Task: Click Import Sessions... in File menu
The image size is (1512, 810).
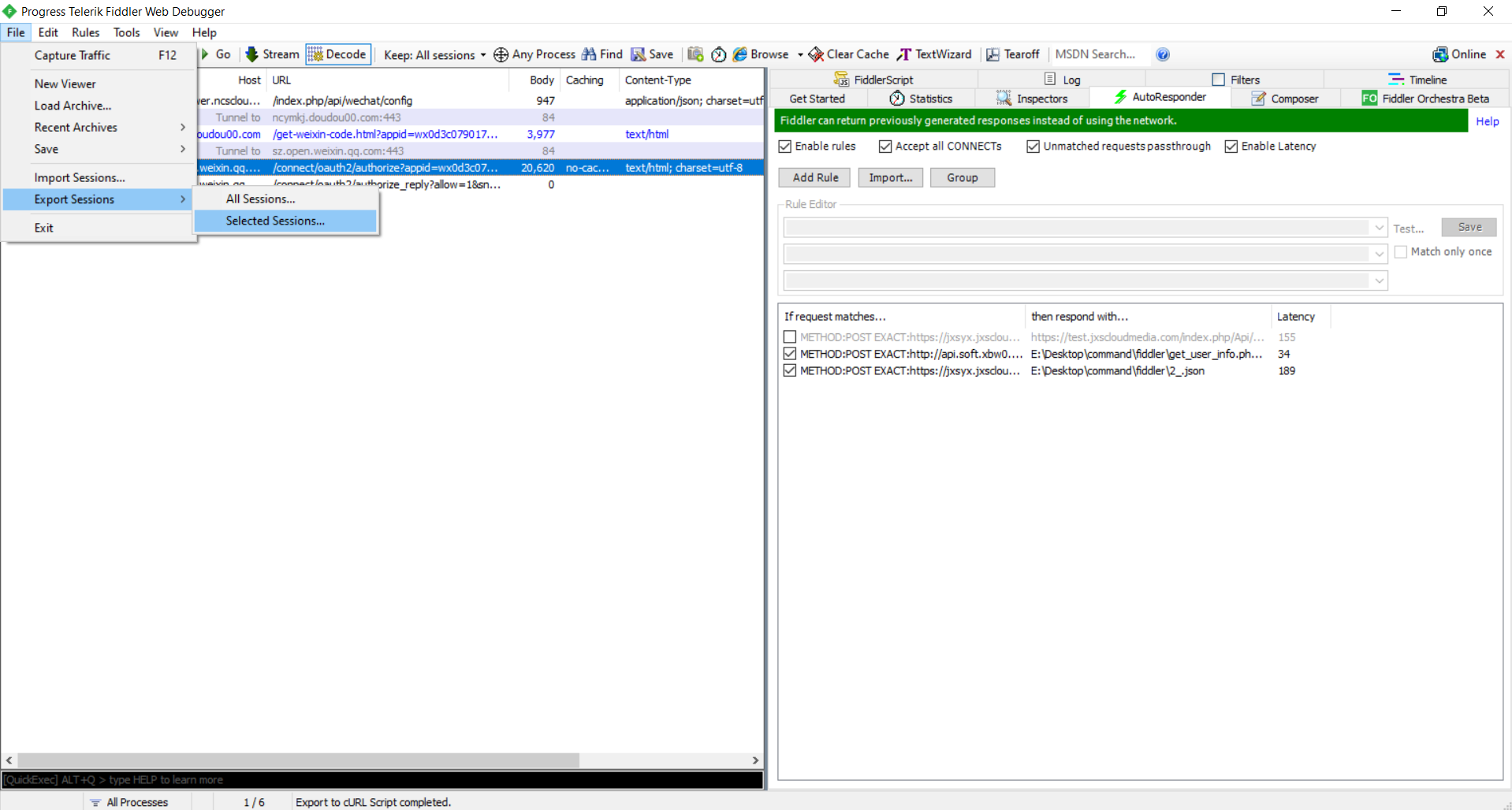Action: (99, 178)
